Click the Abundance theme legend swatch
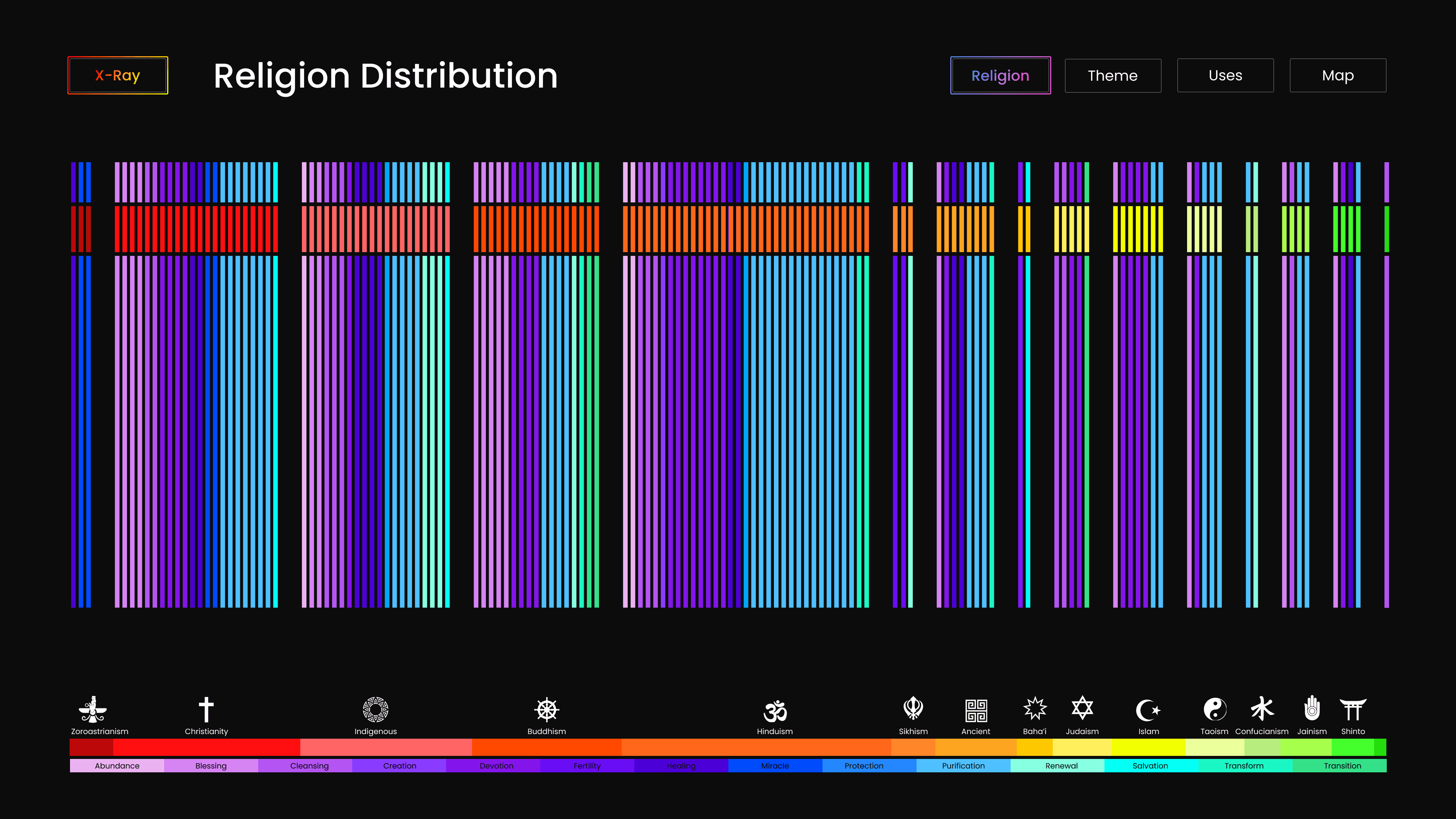The image size is (1456, 819). (117, 766)
